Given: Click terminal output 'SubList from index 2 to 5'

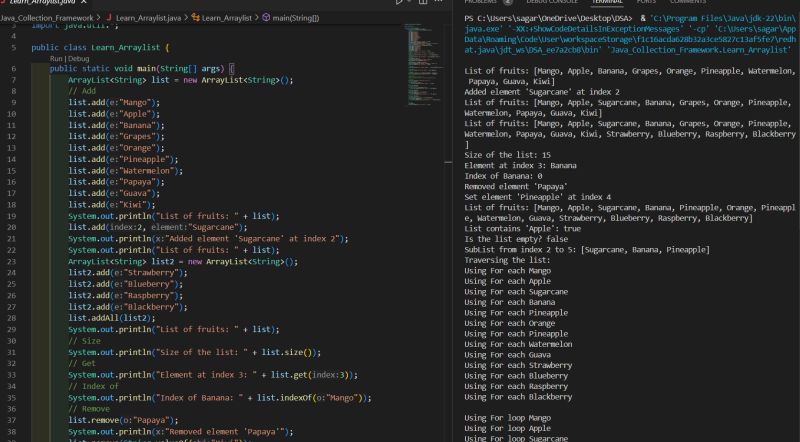Looking at the screenshot, I should pos(587,250).
